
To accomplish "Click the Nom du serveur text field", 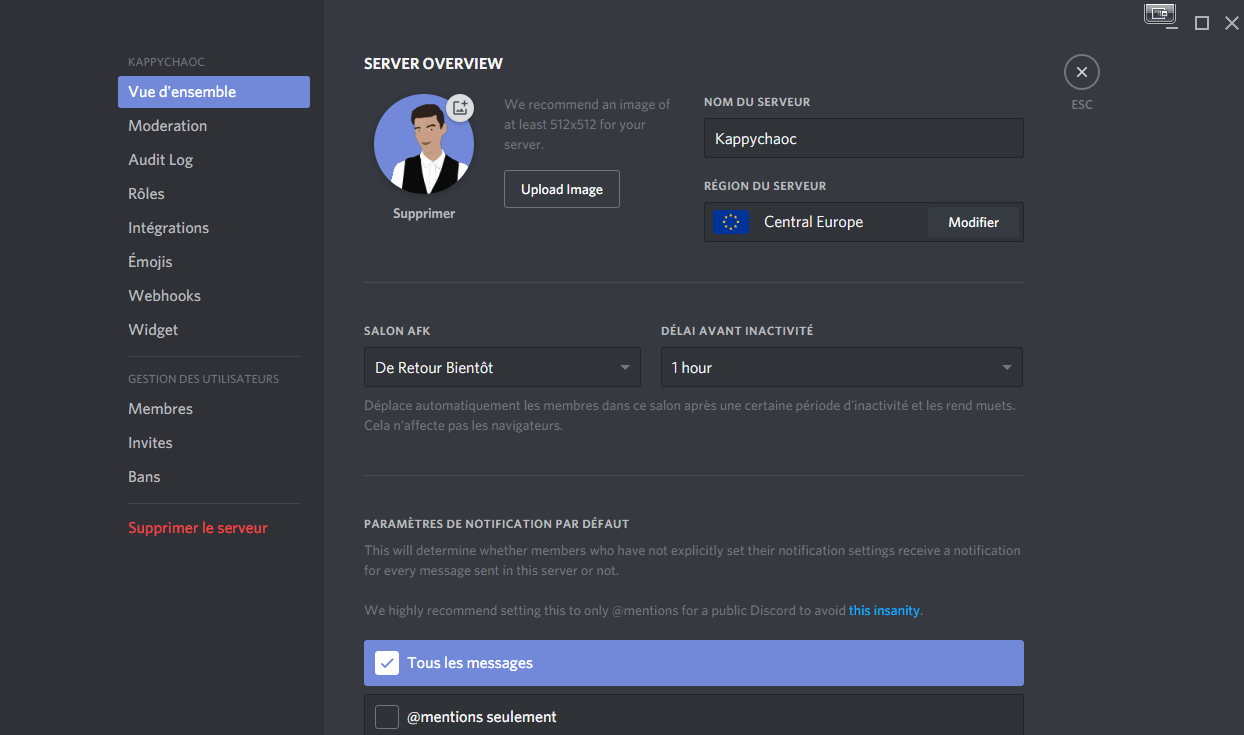I will pos(863,139).
